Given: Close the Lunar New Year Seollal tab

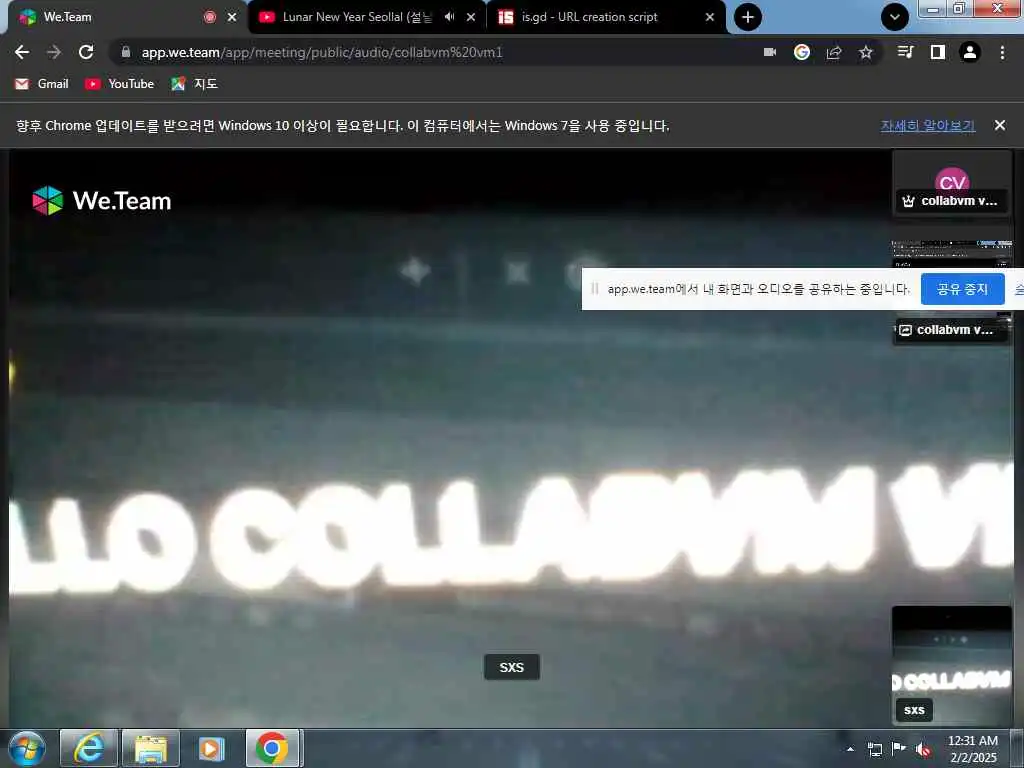Looking at the screenshot, I should coord(471,17).
